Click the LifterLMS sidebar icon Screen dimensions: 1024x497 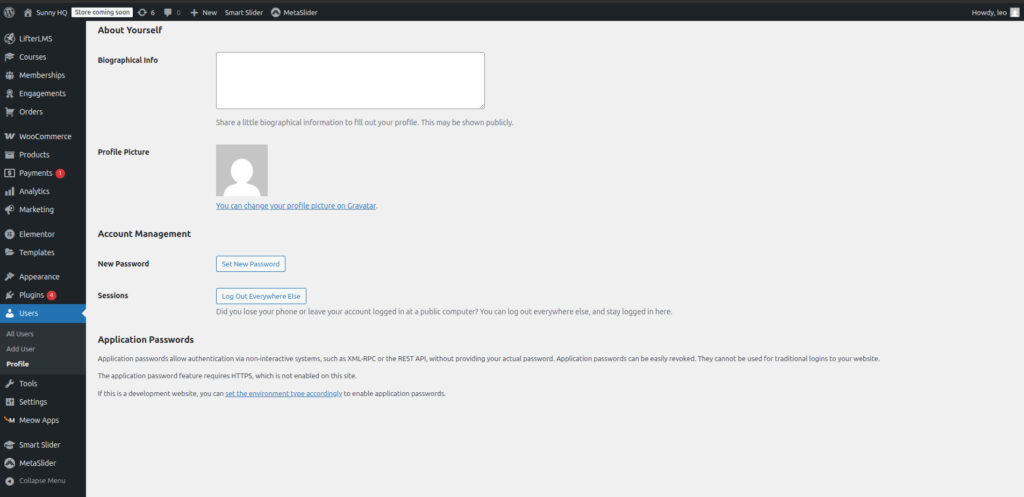pyautogui.click(x=9, y=38)
